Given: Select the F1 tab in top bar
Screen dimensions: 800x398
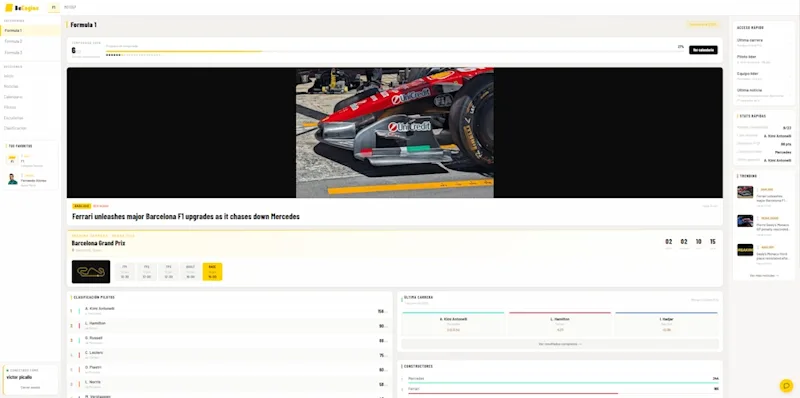Looking at the screenshot, I should [x=54, y=8].
